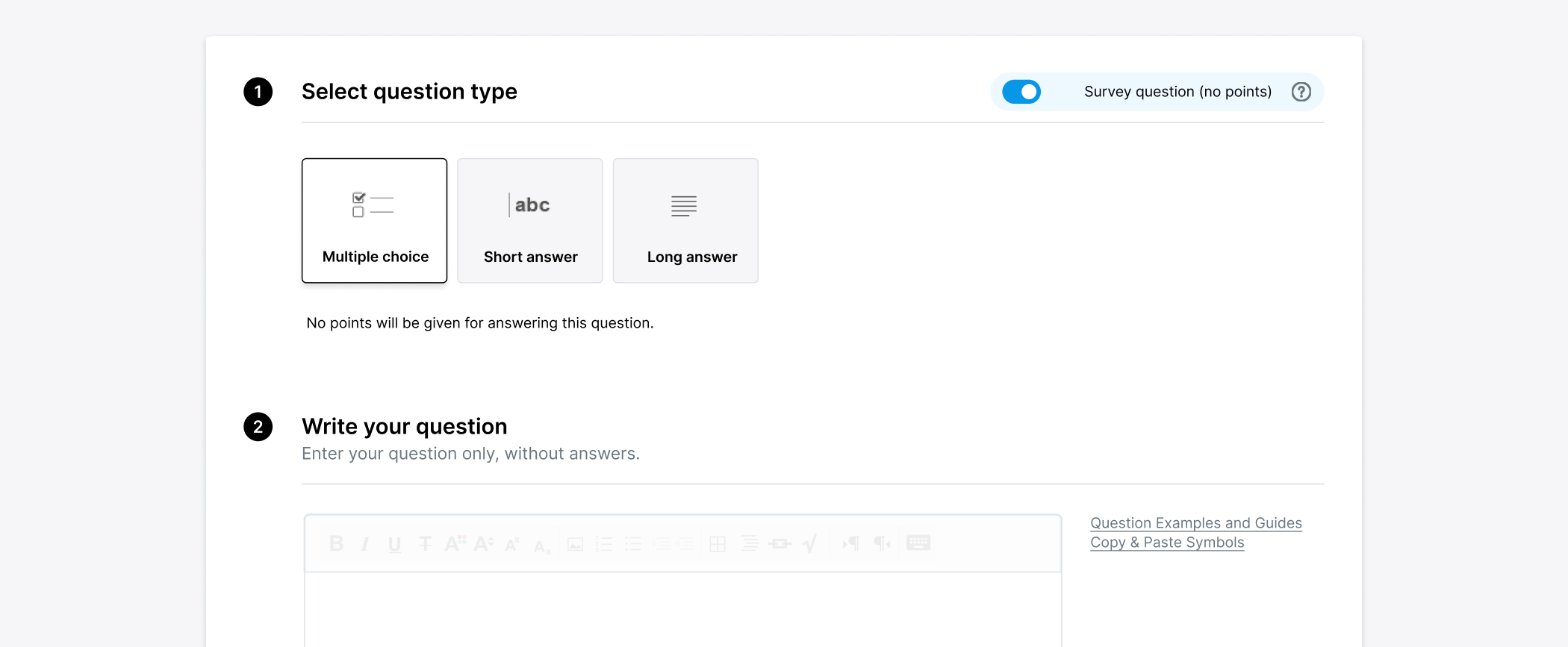The image size is (1568, 647).
Task: Pick the Long answer question type
Action: (685, 220)
